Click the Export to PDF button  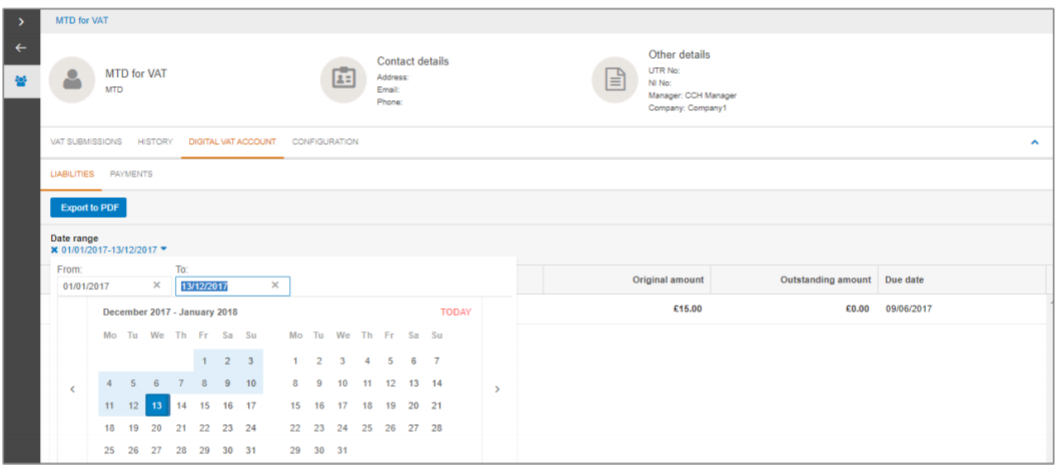(x=89, y=208)
